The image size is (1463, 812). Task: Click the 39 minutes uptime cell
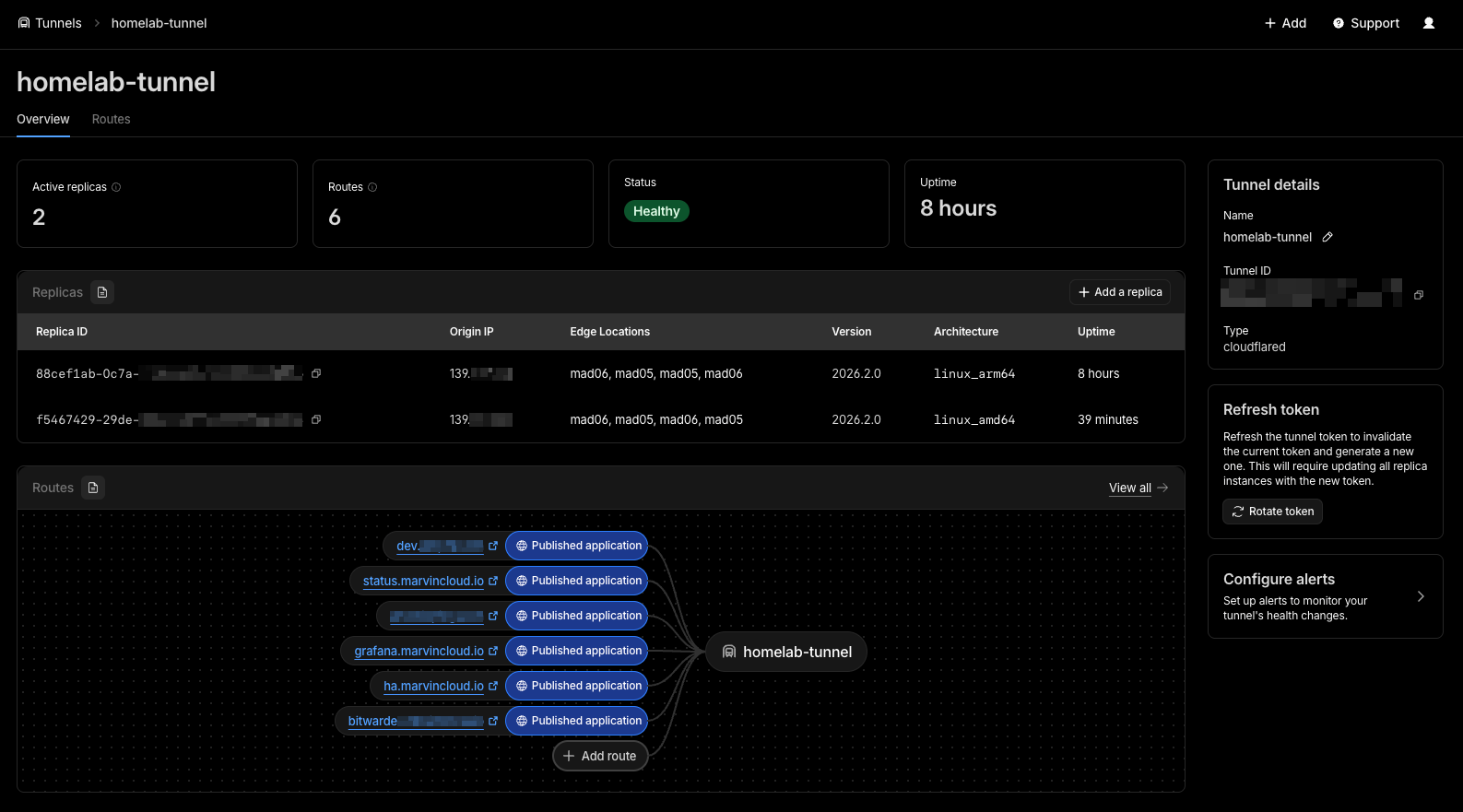coord(1108,419)
